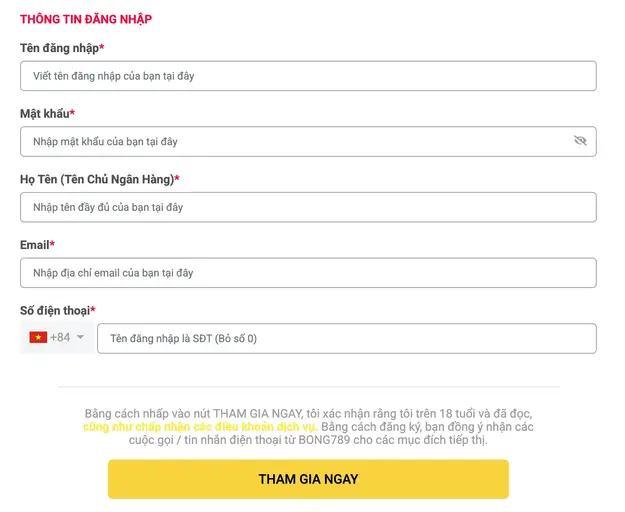Click the Số điện thoại phone number field
Image resolution: width=625 pixels, height=512 pixels.
(x=346, y=338)
